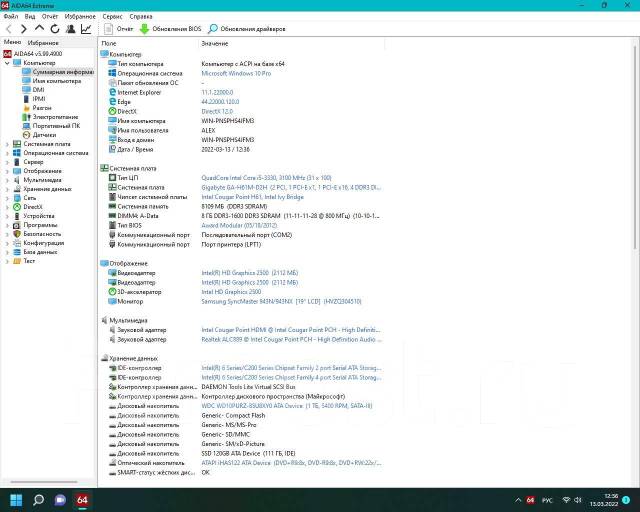Viewport: 640px width, 512px height.
Task: Open taskbar Search icon
Action: (38, 500)
